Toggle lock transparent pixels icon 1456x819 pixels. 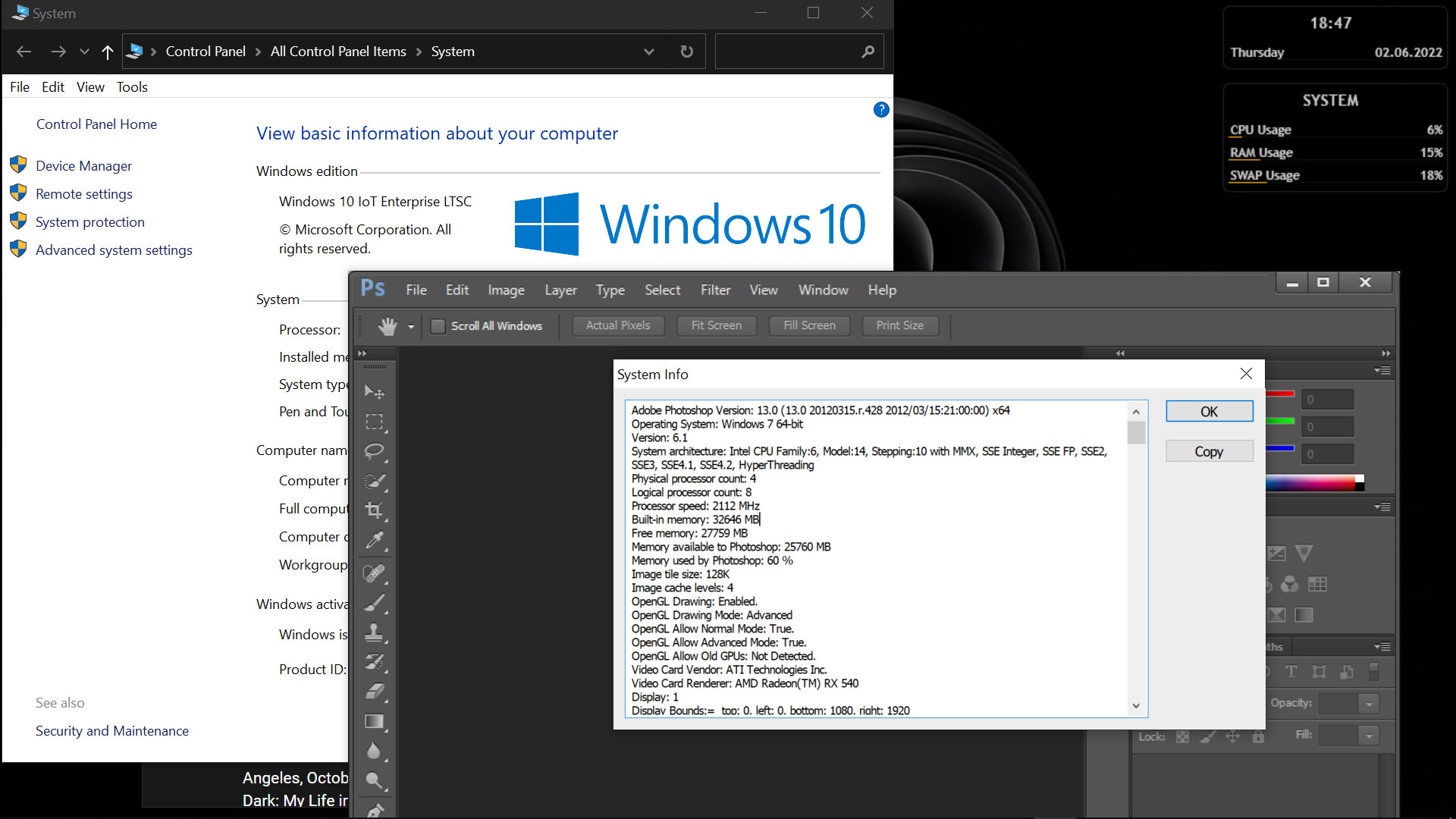coord(1182,736)
